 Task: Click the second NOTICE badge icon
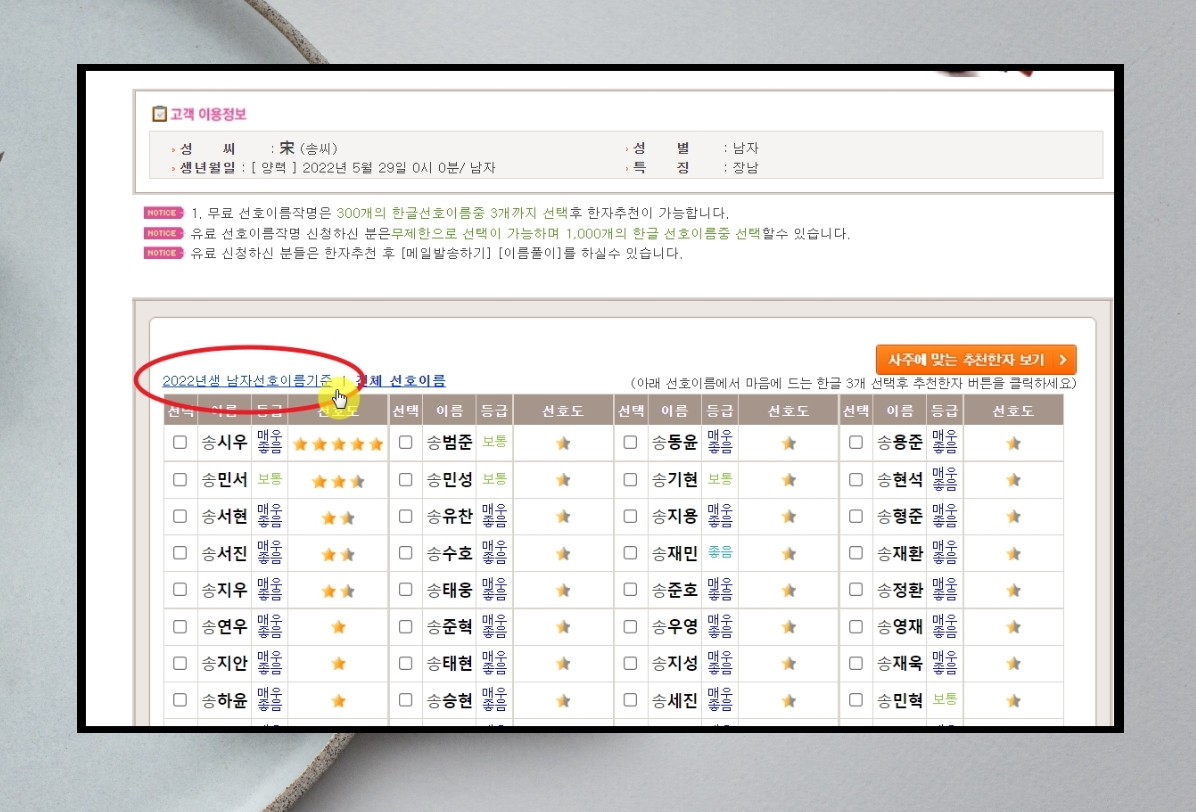click(x=163, y=233)
